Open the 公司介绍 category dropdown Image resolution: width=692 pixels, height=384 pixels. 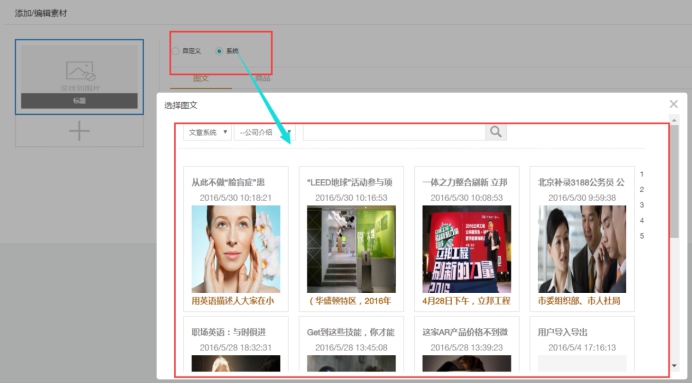point(264,132)
